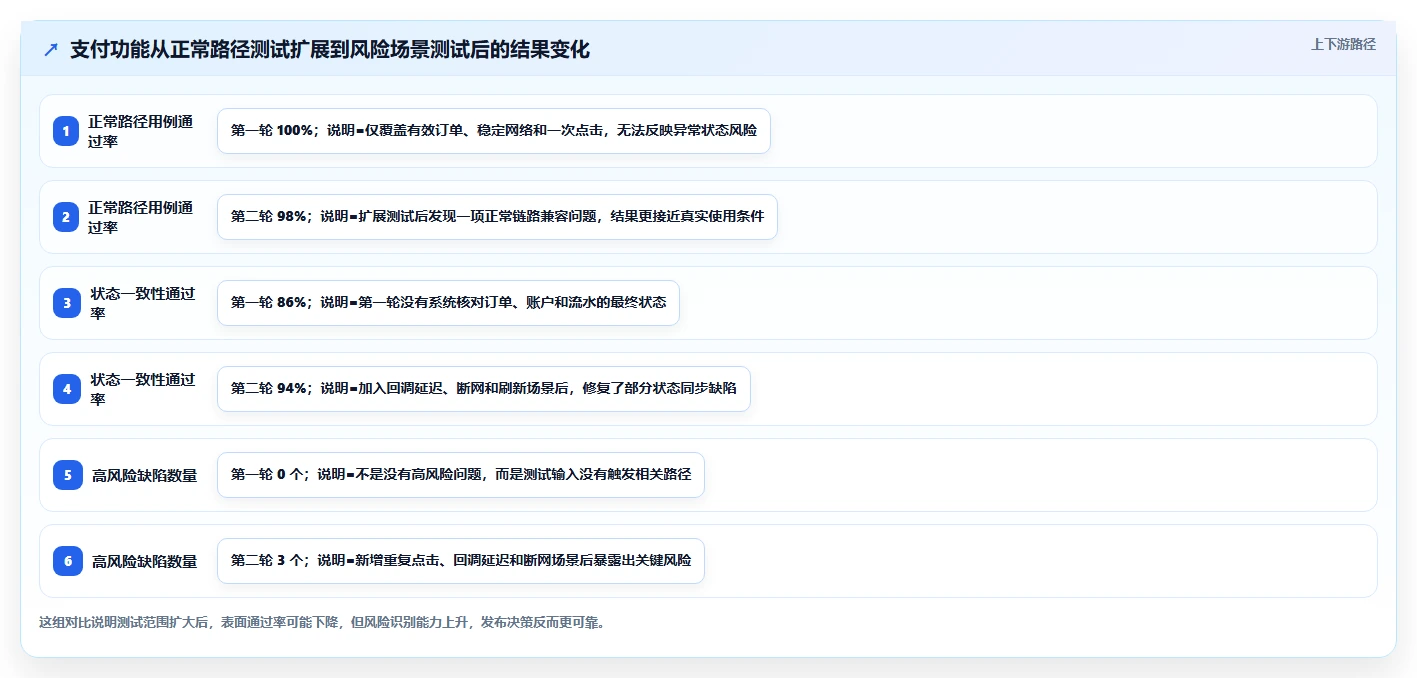1417x678 pixels.
Task: Click the 上下游路径 label
Action: pyautogui.click(x=1344, y=44)
